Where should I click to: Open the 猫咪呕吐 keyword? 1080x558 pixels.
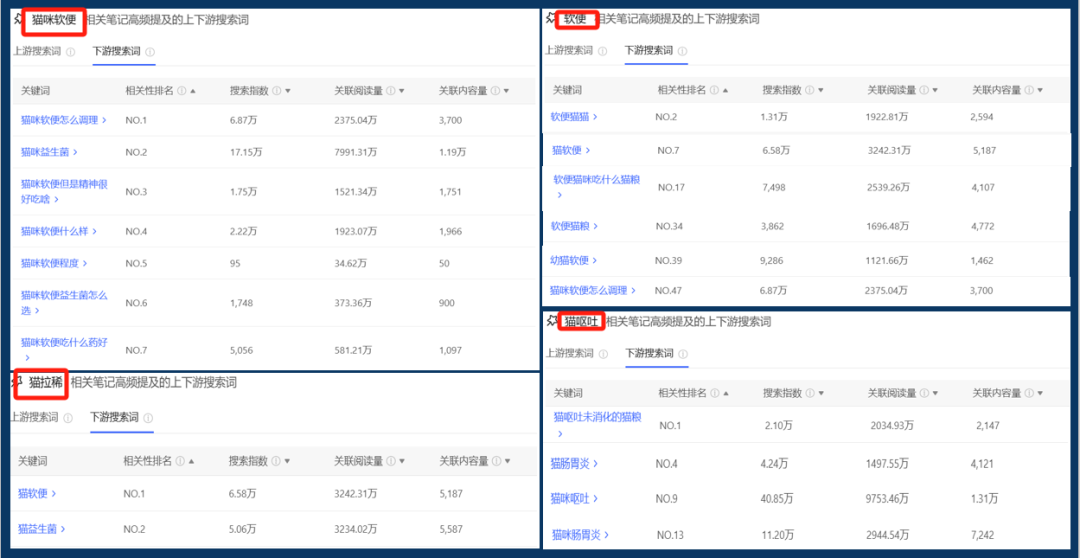[x=574, y=498]
